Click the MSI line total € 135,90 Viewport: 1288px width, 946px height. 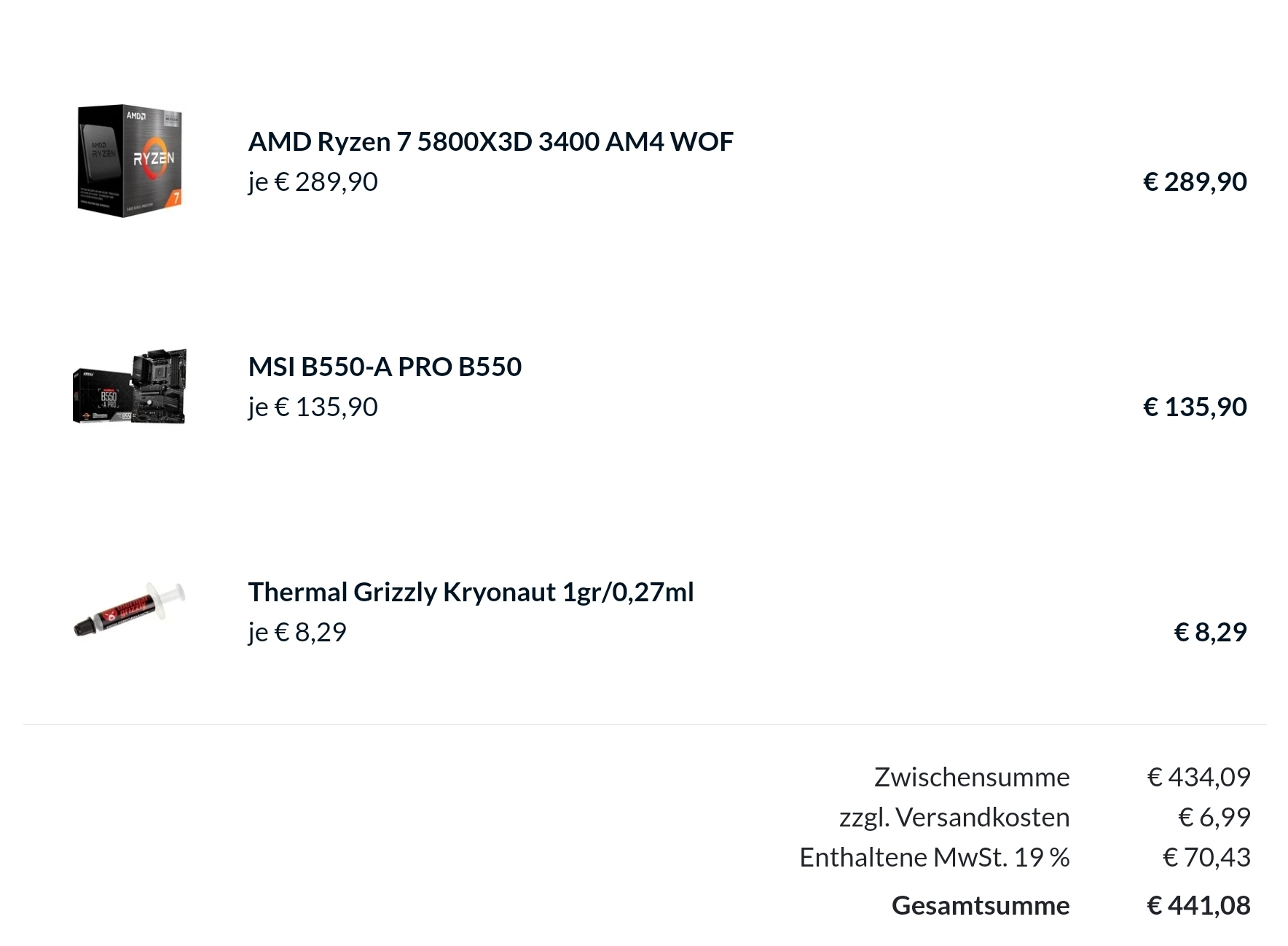1195,407
